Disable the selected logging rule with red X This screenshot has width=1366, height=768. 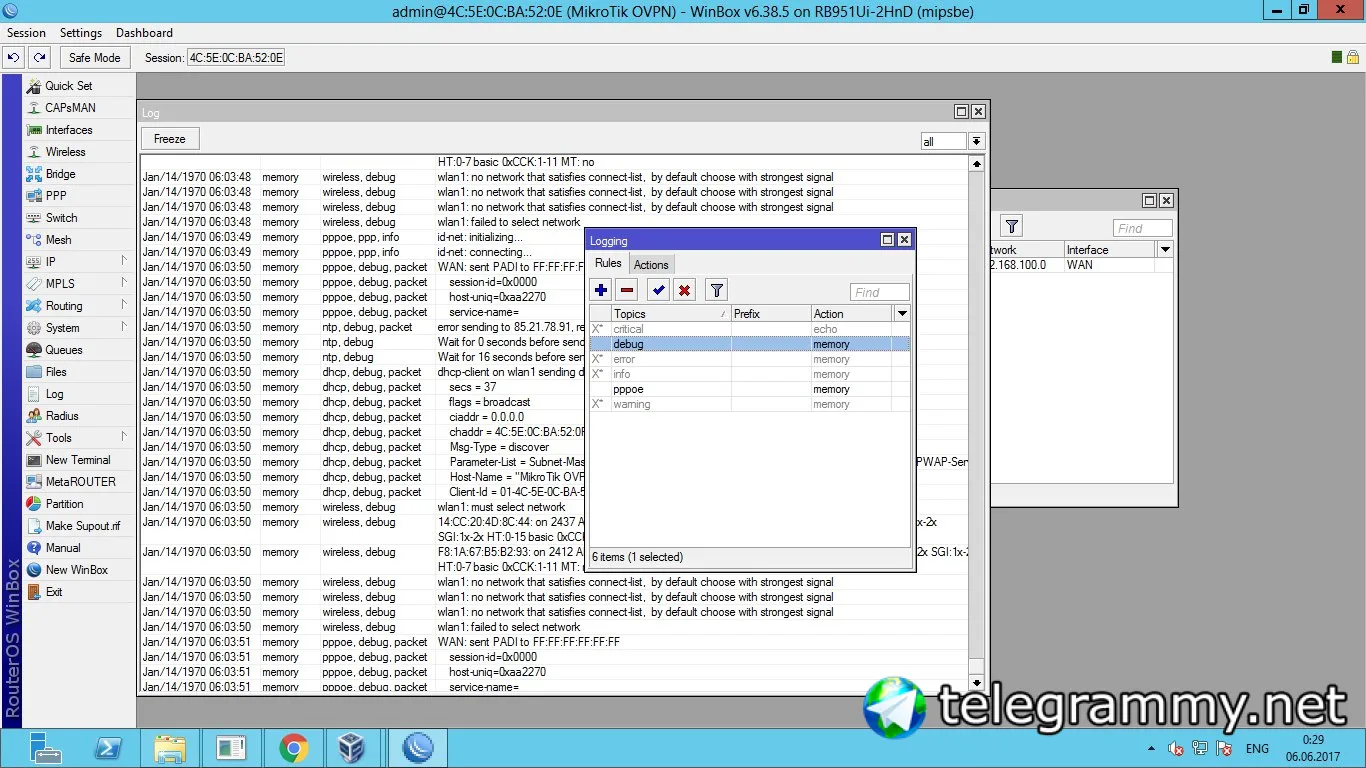[x=684, y=291]
